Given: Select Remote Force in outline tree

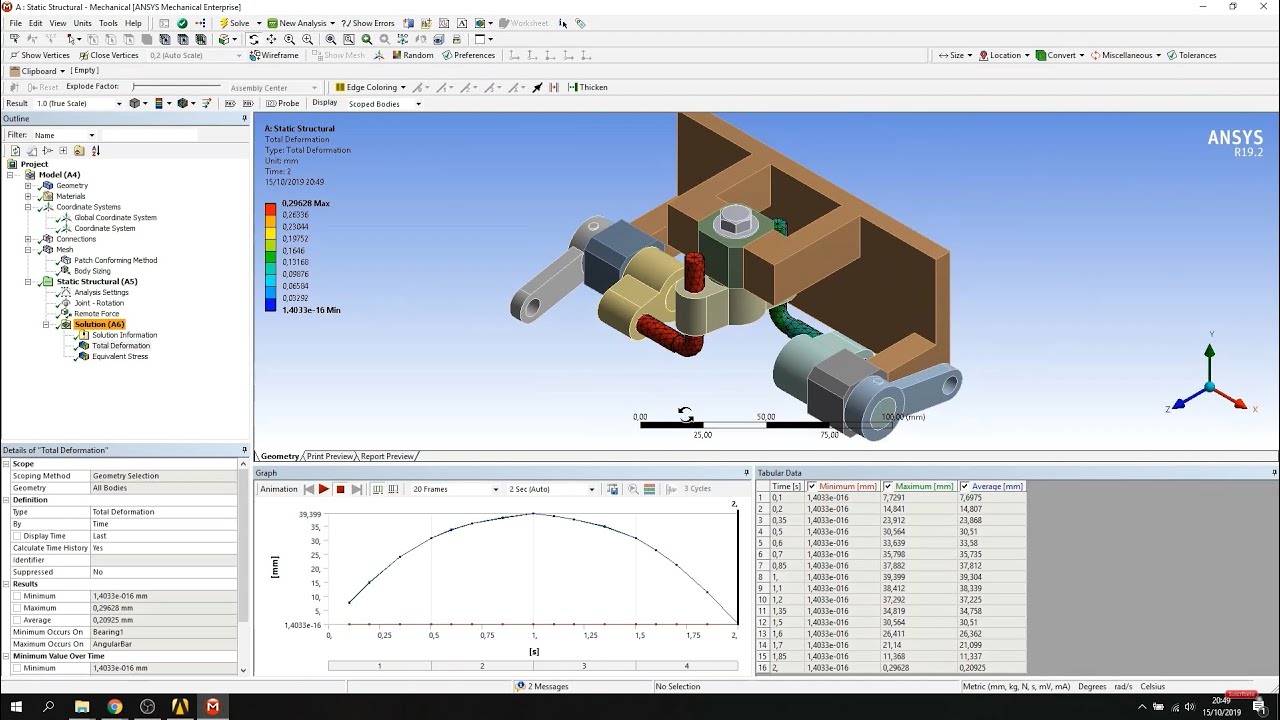Looking at the screenshot, I should (96, 314).
